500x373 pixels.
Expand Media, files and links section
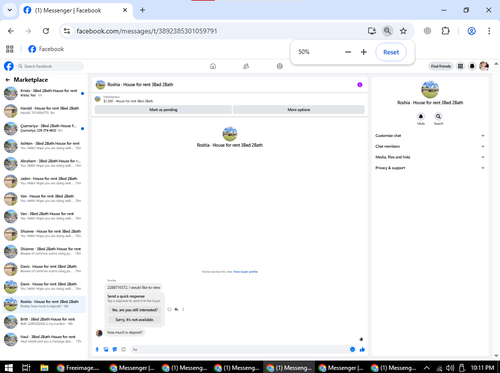(x=430, y=157)
